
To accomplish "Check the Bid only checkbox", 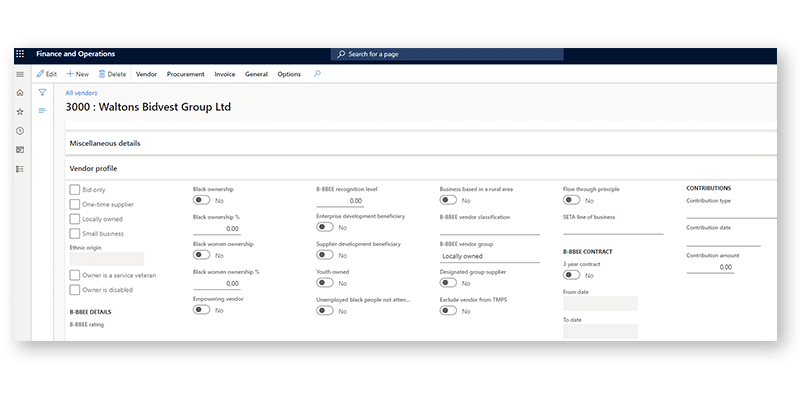I will coord(75,190).
